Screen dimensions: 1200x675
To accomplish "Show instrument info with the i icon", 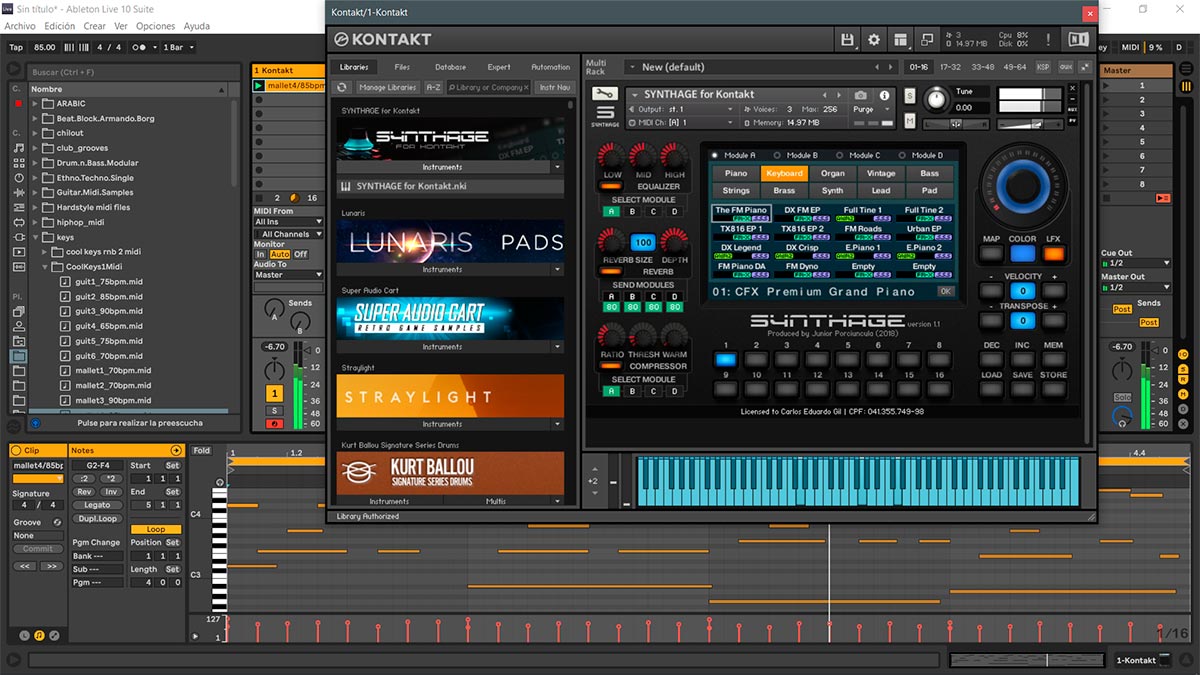I will coord(884,95).
